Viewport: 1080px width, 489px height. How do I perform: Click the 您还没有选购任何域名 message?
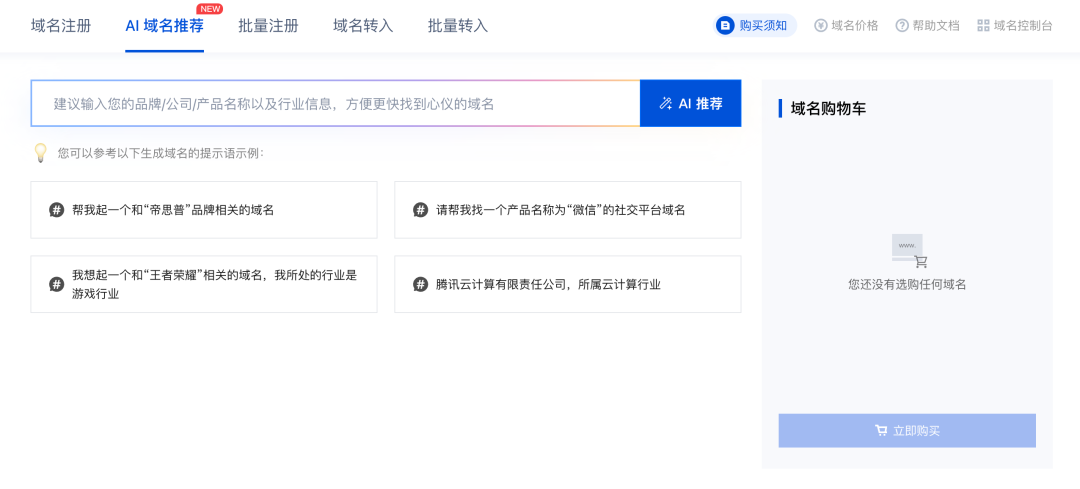click(907, 284)
